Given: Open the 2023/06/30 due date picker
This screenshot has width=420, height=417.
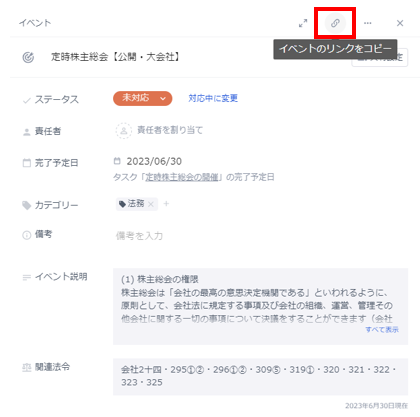Looking at the screenshot, I should click(154, 162).
